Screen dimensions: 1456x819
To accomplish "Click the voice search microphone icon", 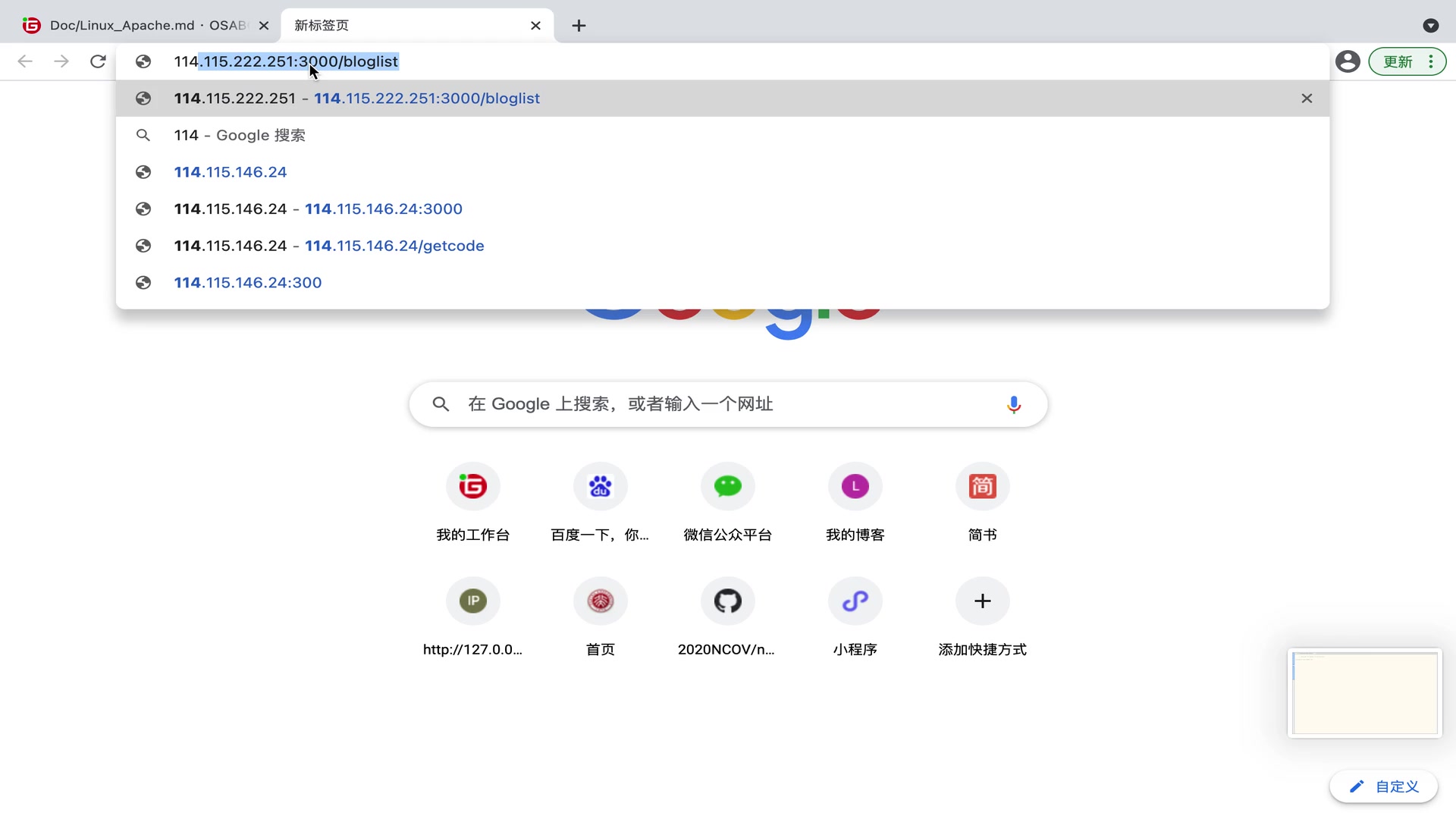I will point(1014,404).
